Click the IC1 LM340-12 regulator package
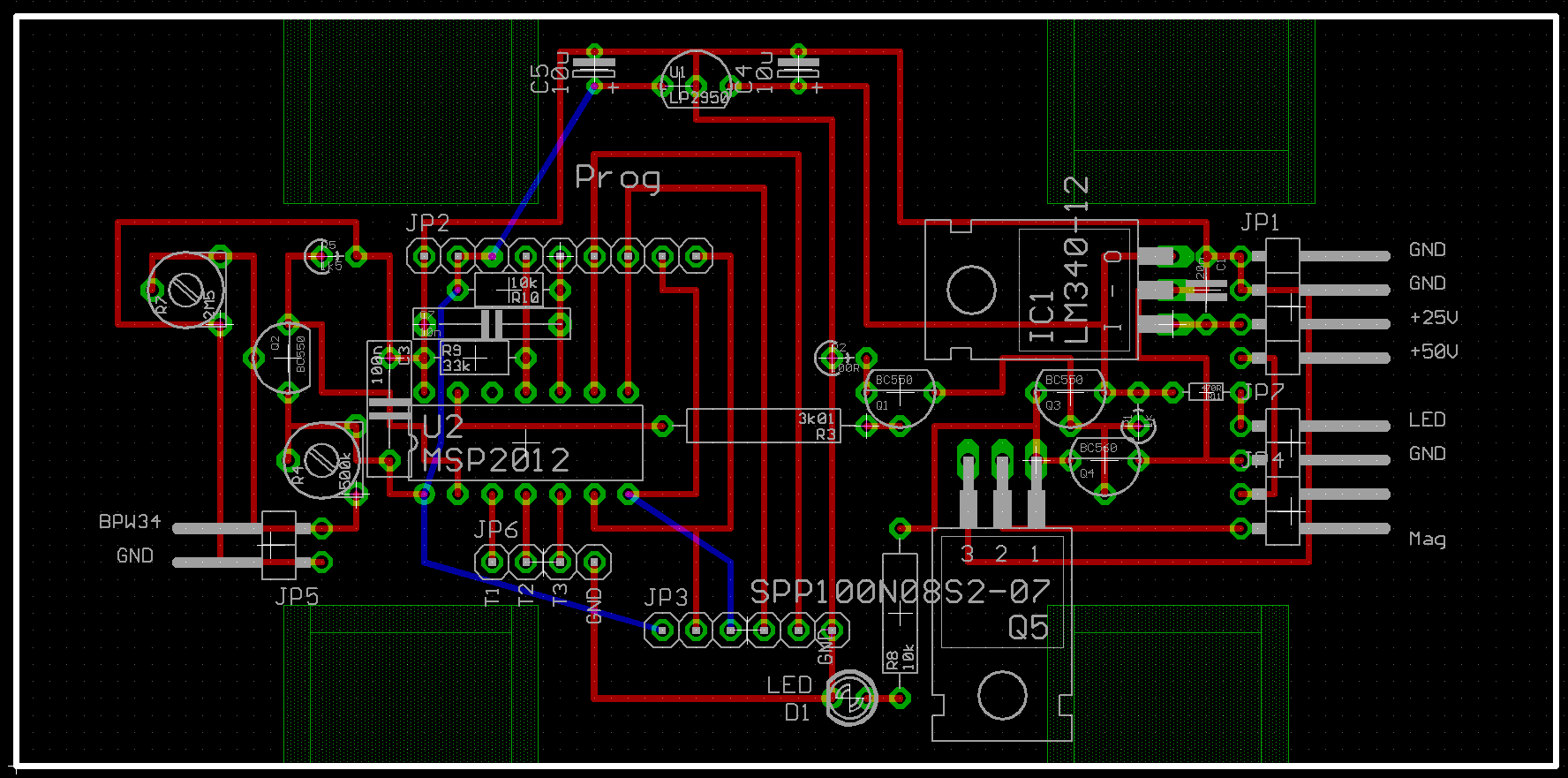This screenshot has width=1568, height=778. pos(1030,290)
